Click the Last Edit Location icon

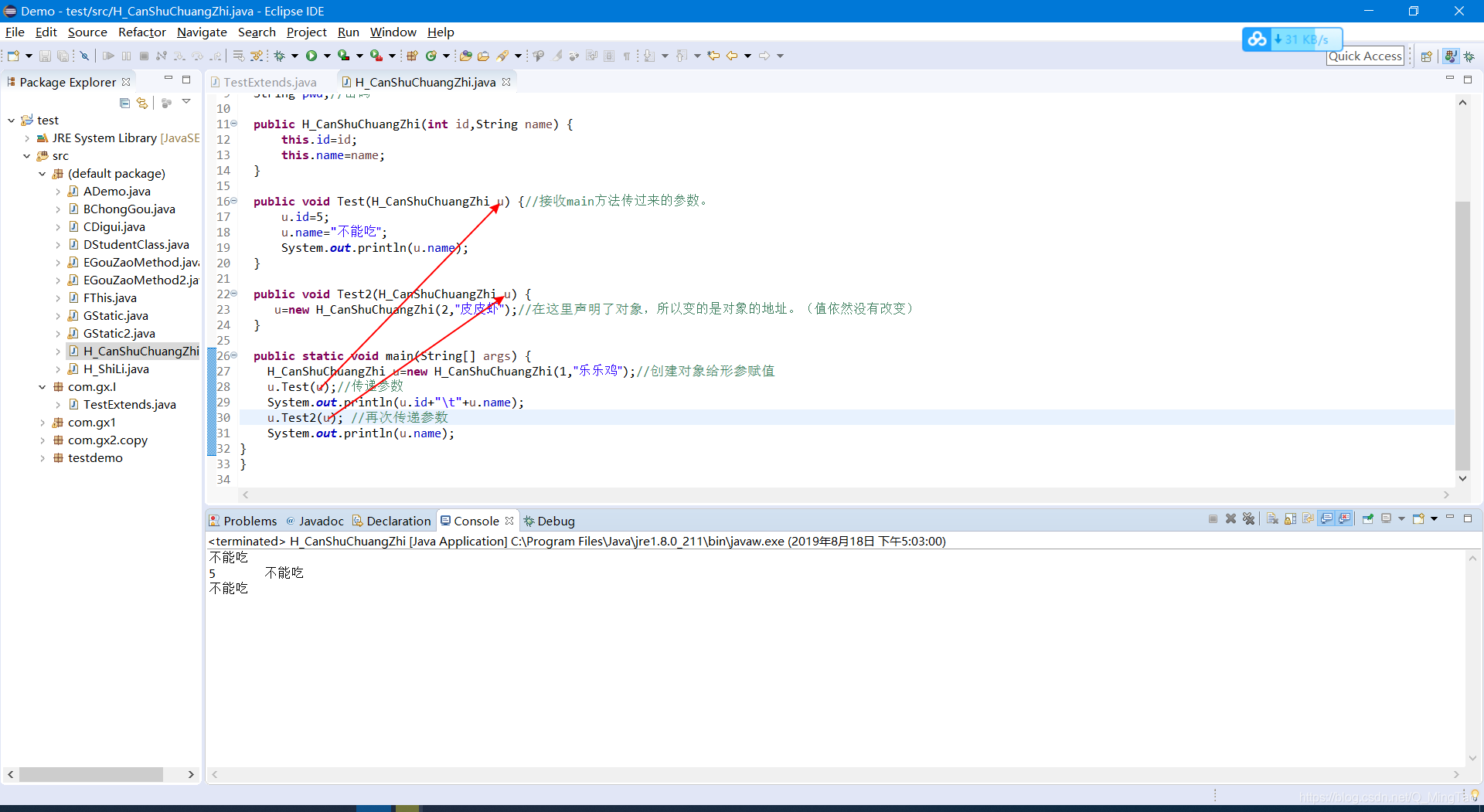(713, 56)
